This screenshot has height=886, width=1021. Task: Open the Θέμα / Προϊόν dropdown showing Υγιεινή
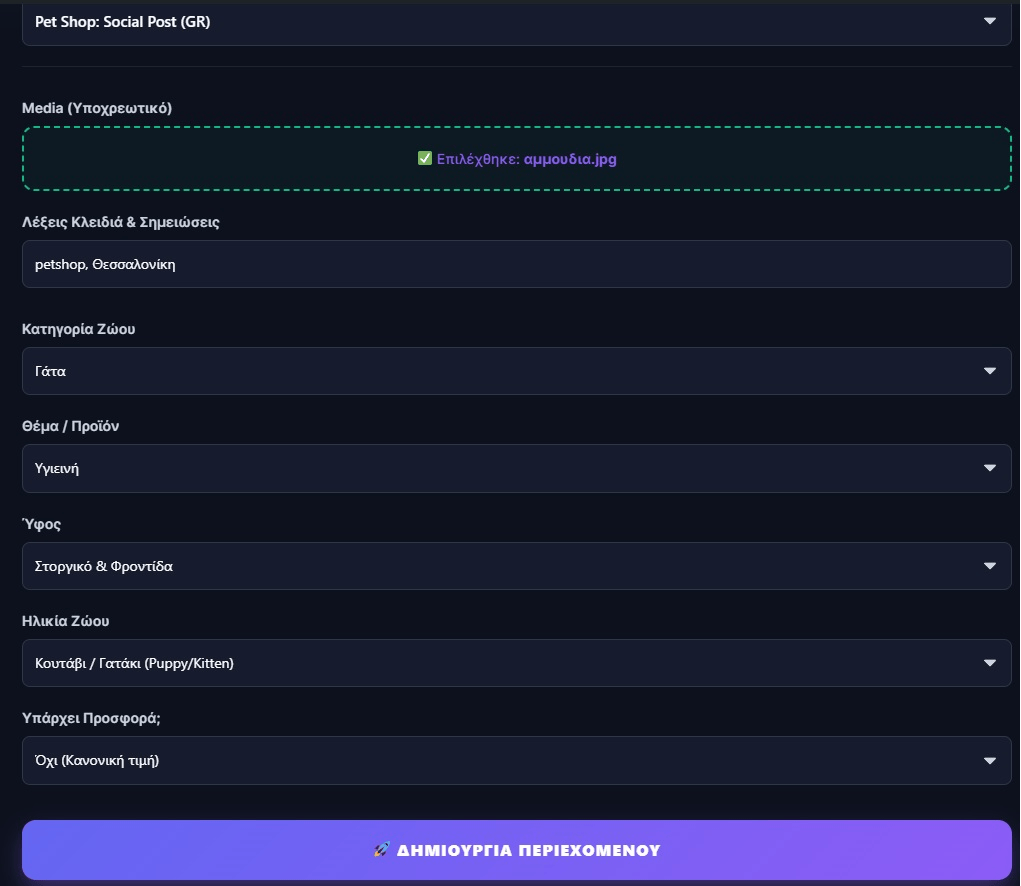[x=516, y=469]
